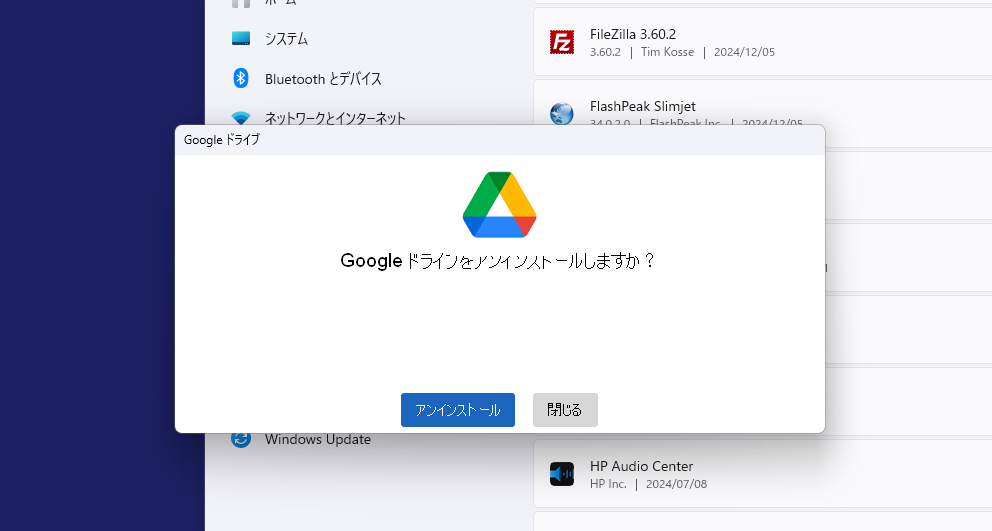992x531 pixels.
Task: Confirm with the アンインストール button
Action: 457,410
